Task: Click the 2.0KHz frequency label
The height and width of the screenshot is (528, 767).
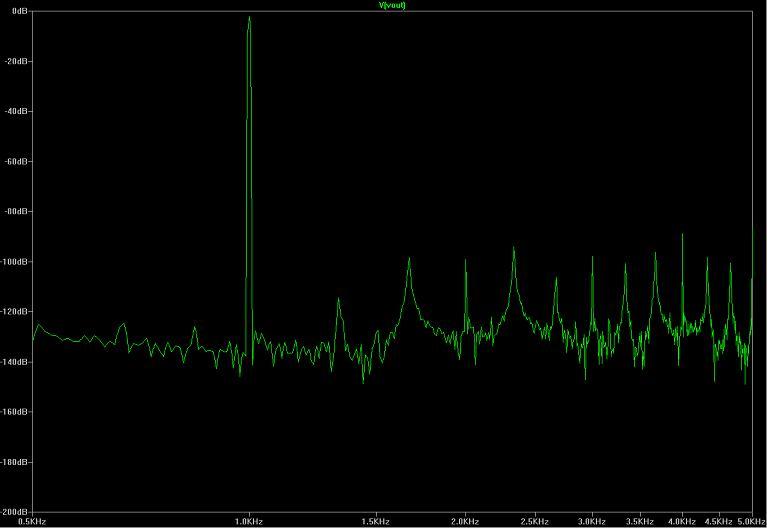Action: pos(465,522)
